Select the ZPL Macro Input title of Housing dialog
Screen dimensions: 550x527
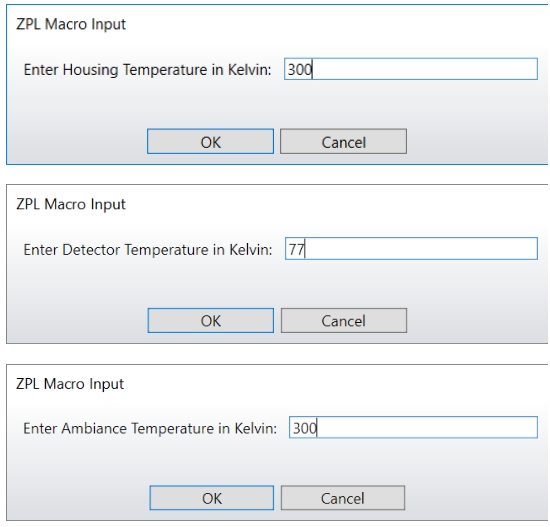tap(71, 24)
